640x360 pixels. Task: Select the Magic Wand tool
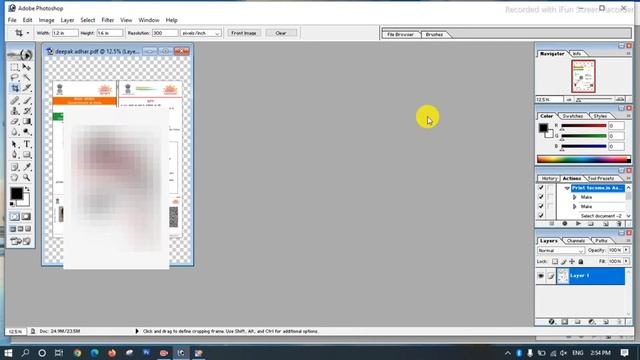(x=27, y=78)
